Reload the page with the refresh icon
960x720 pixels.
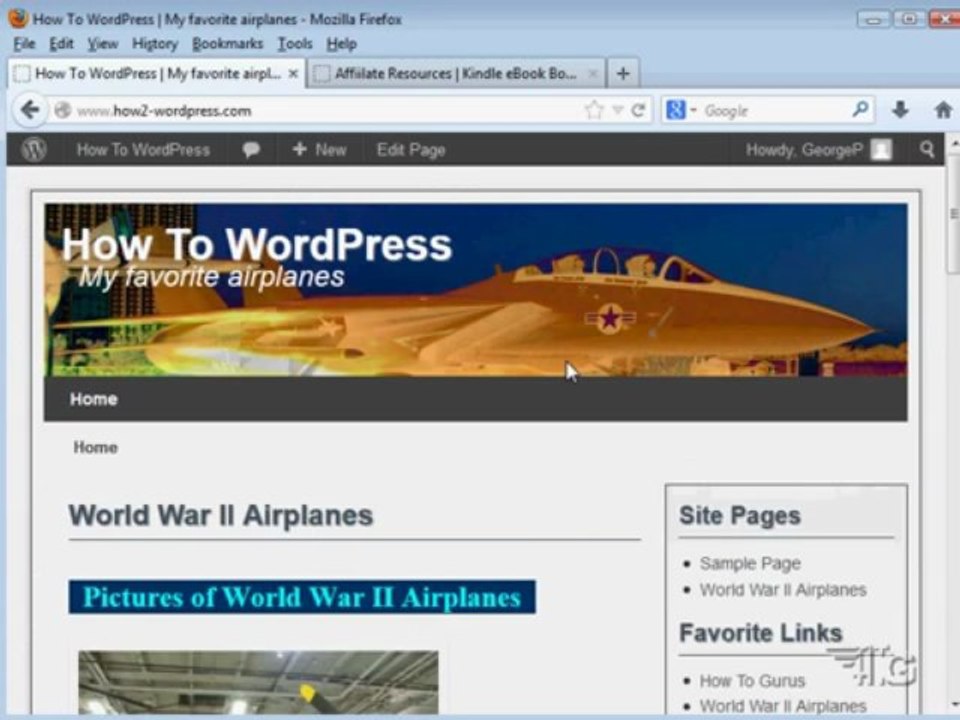[x=639, y=110]
